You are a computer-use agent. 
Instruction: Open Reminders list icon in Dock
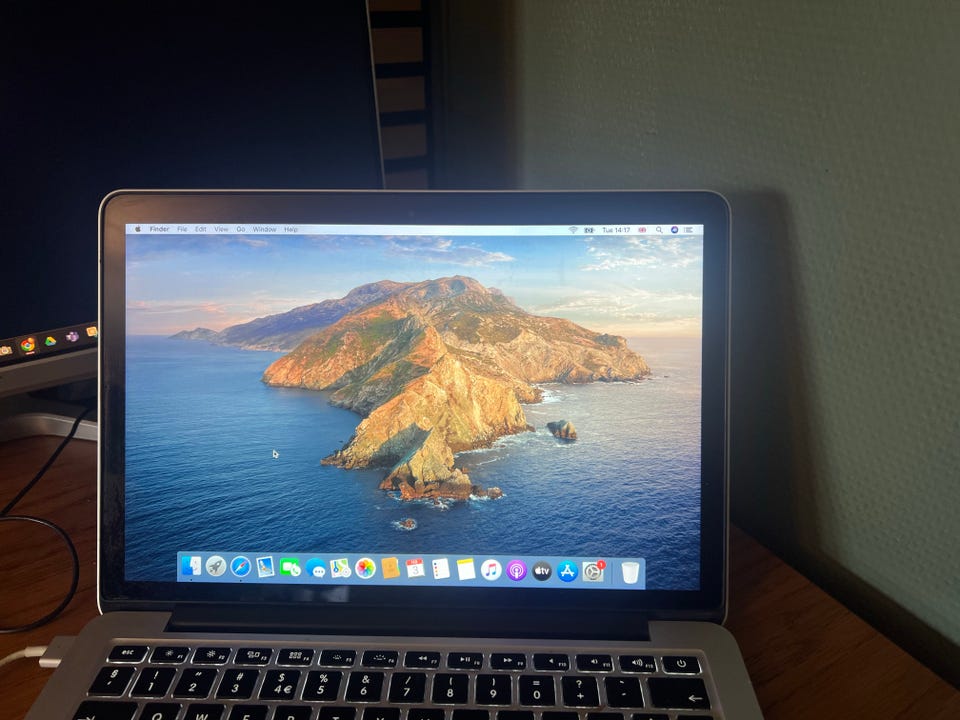tap(440, 569)
